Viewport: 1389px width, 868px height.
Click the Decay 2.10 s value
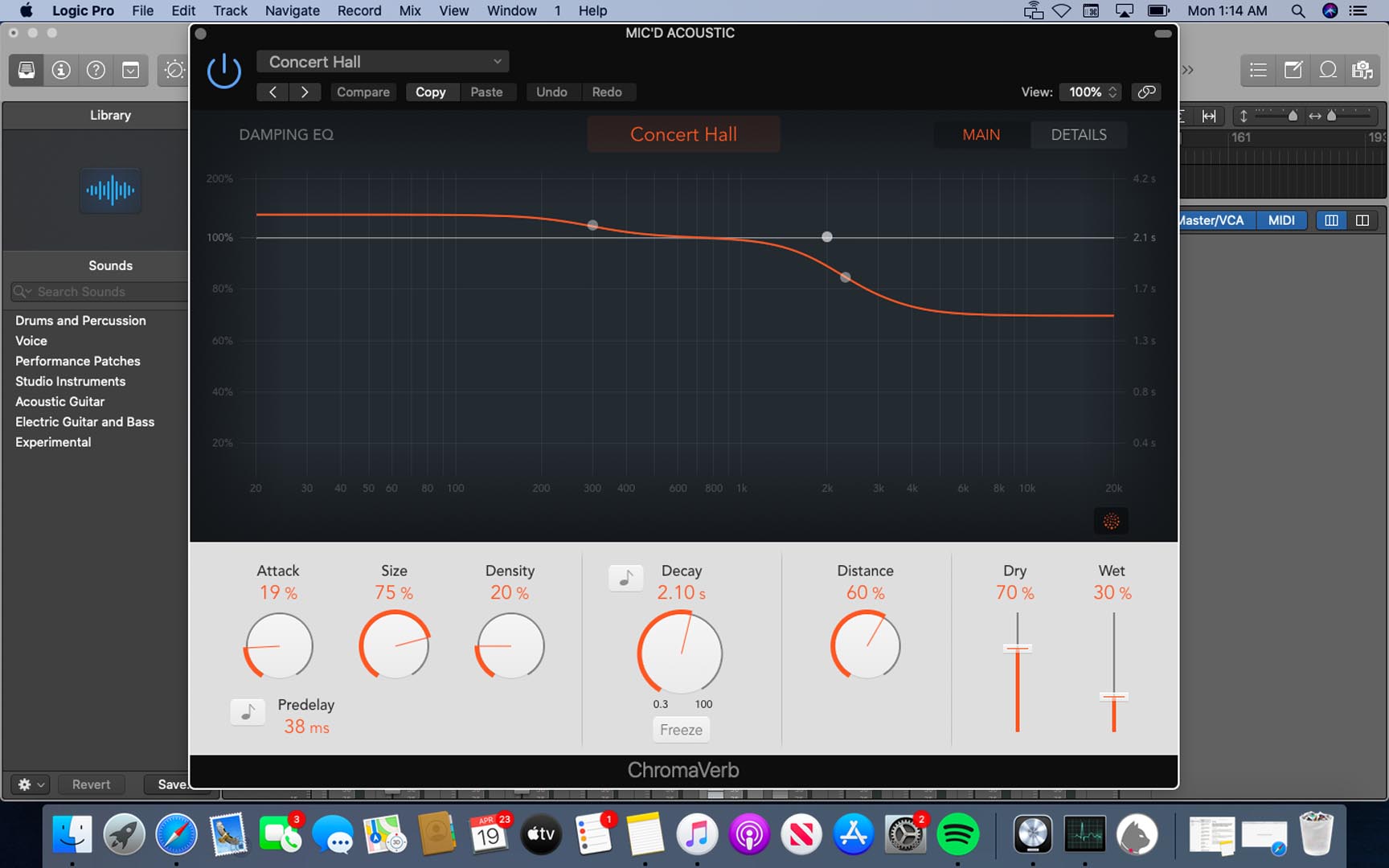point(681,592)
